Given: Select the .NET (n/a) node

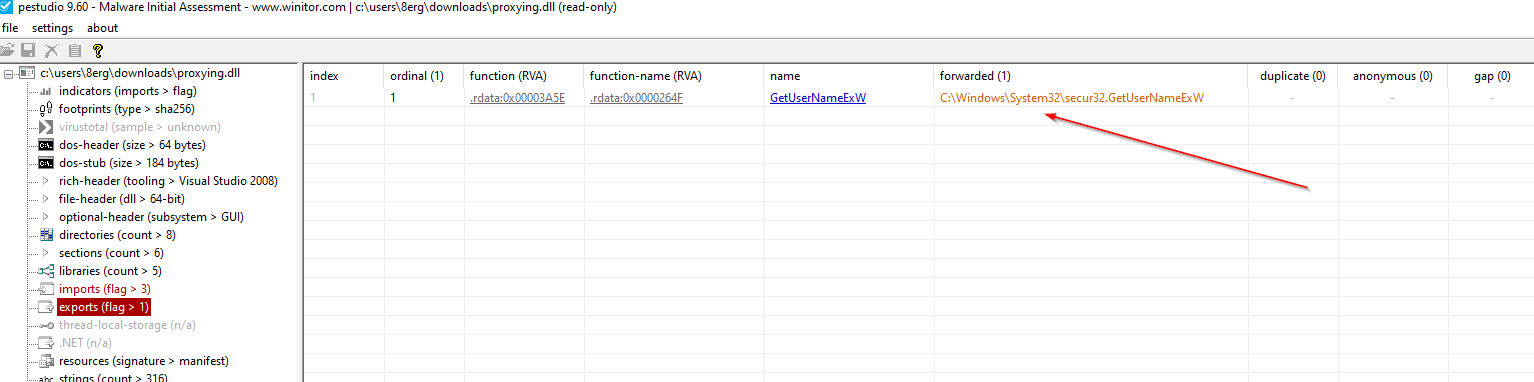Looking at the screenshot, I should point(85,343).
